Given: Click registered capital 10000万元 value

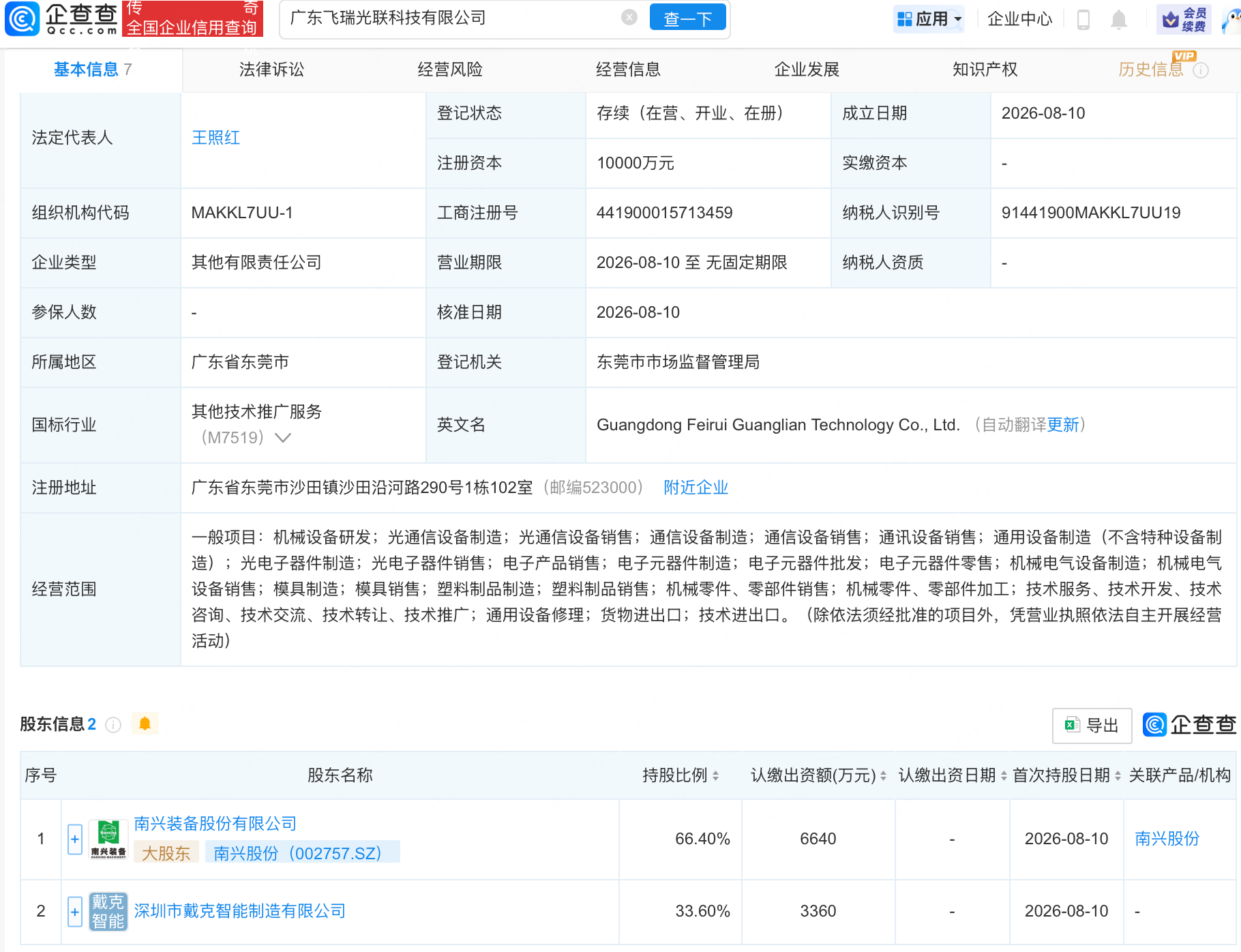Looking at the screenshot, I should coord(636,163).
